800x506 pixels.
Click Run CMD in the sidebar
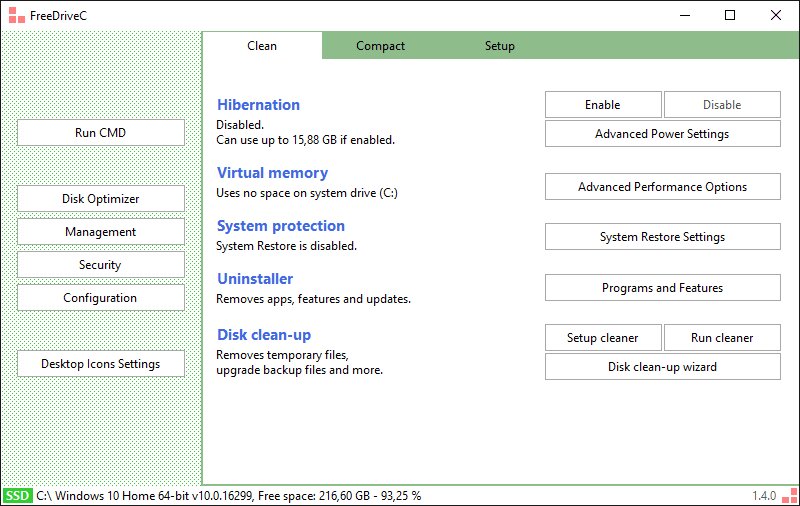100,133
